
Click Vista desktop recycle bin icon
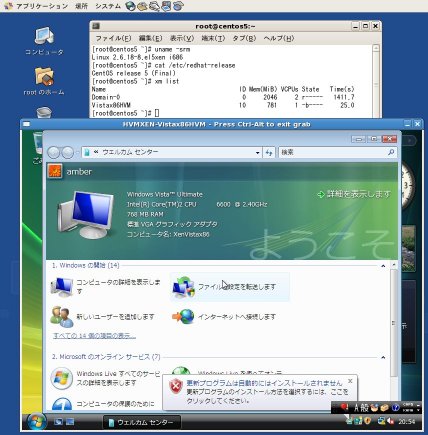pyautogui.click(x=38, y=147)
